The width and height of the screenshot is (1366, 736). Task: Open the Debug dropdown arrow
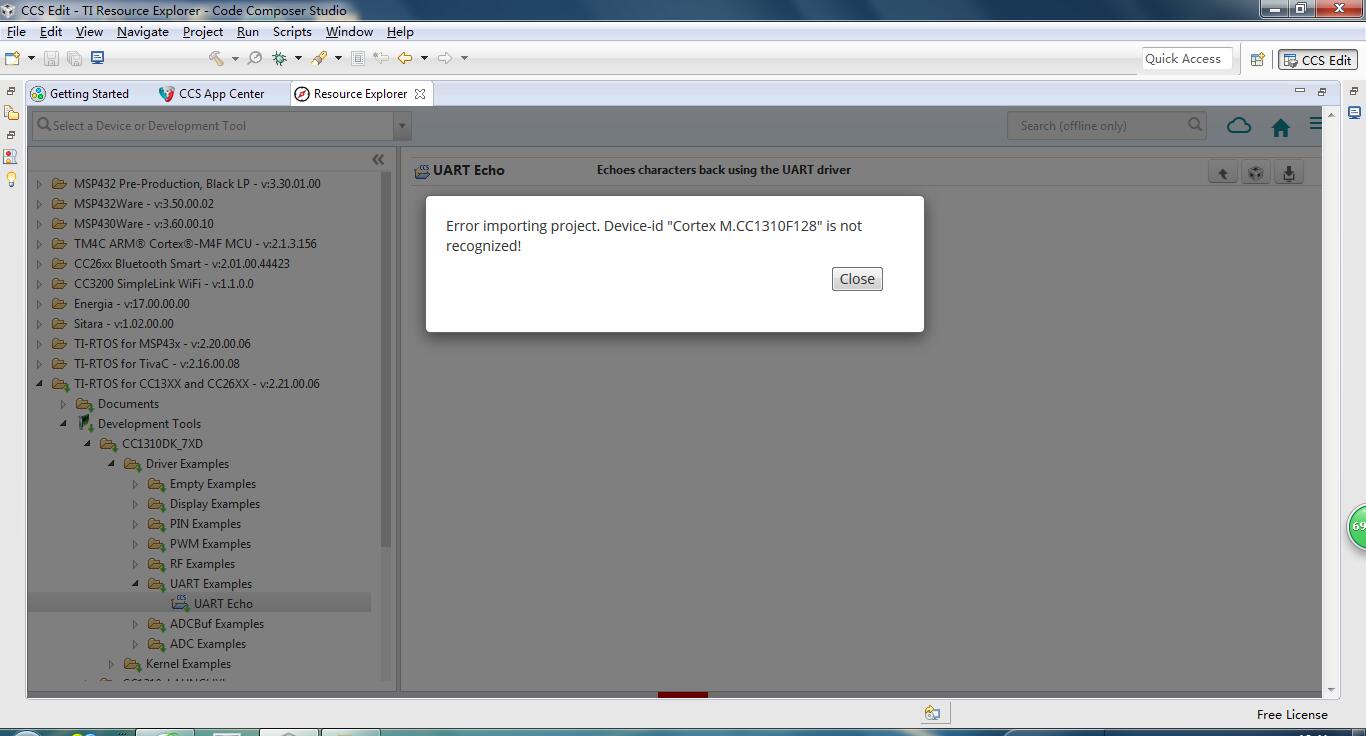click(x=298, y=58)
